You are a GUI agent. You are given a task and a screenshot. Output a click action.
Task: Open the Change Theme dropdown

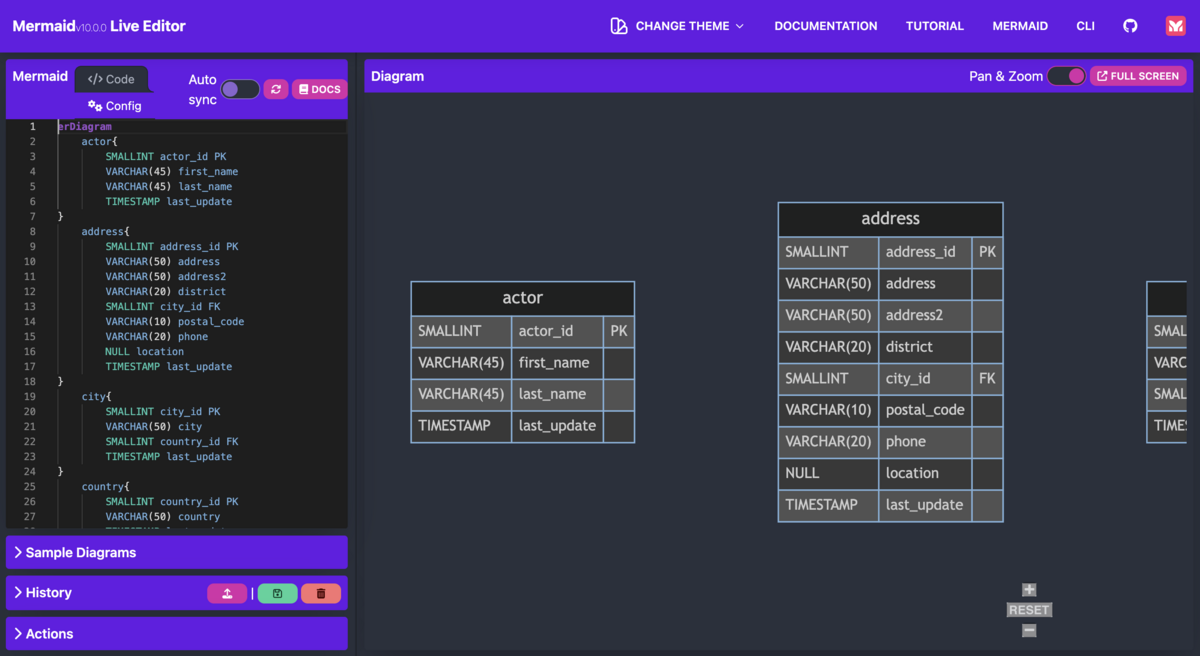[x=678, y=26]
